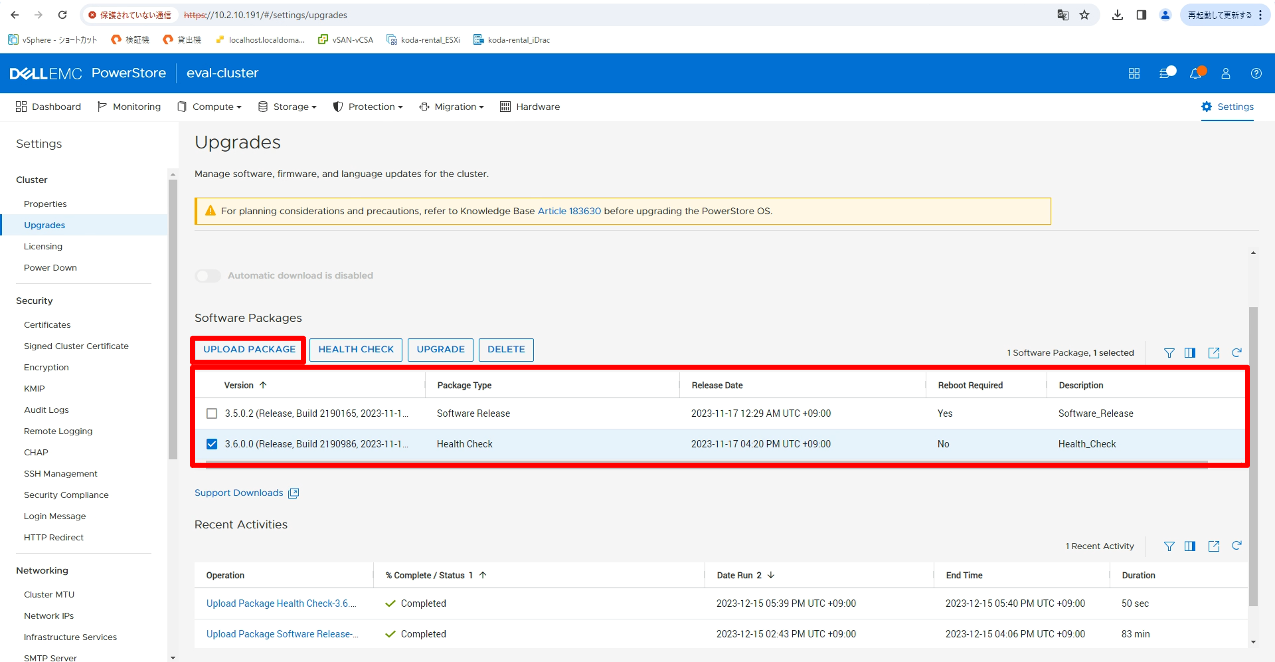
Task: Expand the Protection dropdown menu
Action: (x=367, y=107)
